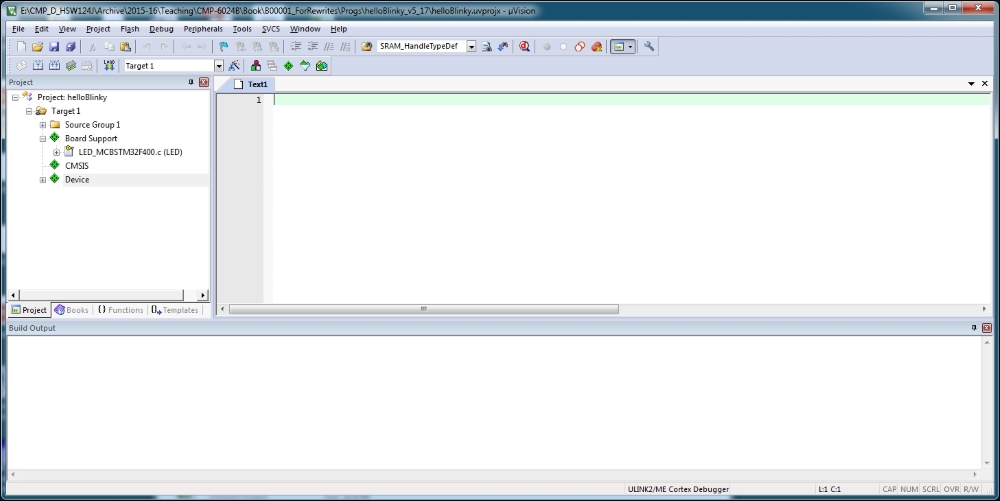The height and width of the screenshot is (501, 1000).
Task: Click the editor horizontal scrollbar
Action: point(424,310)
